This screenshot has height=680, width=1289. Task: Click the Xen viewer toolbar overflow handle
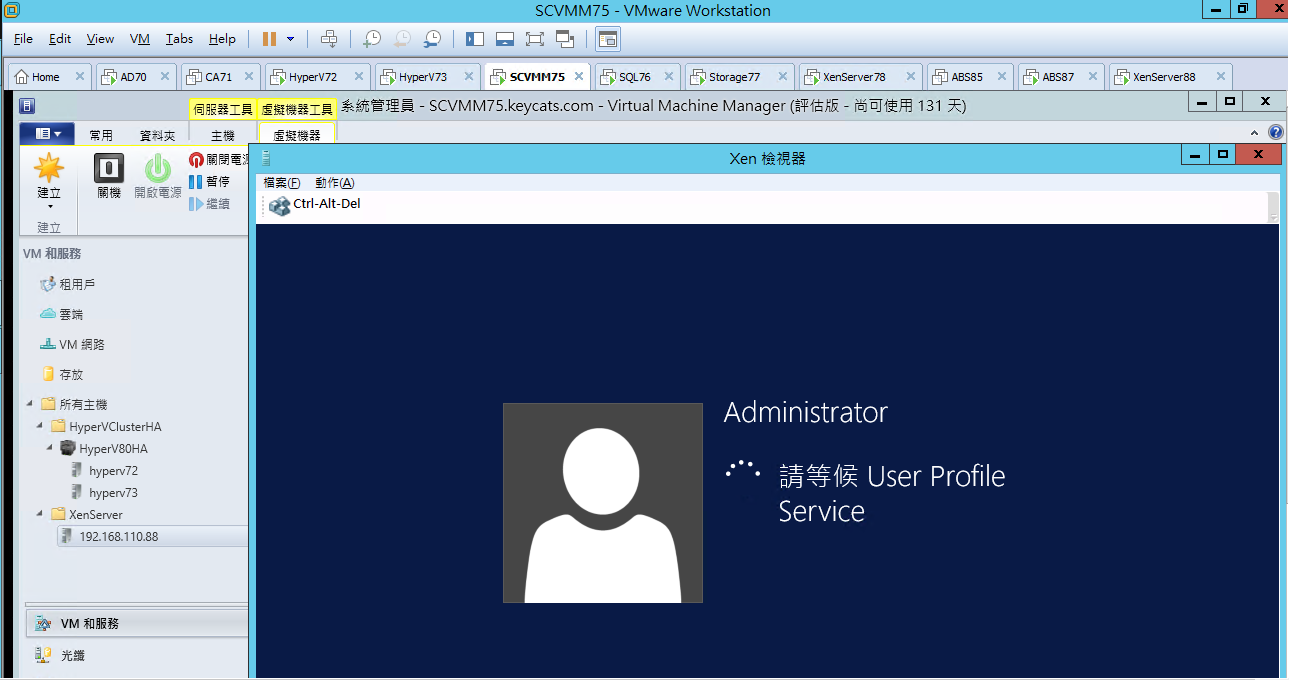pyautogui.click(x=1273, y=207)
